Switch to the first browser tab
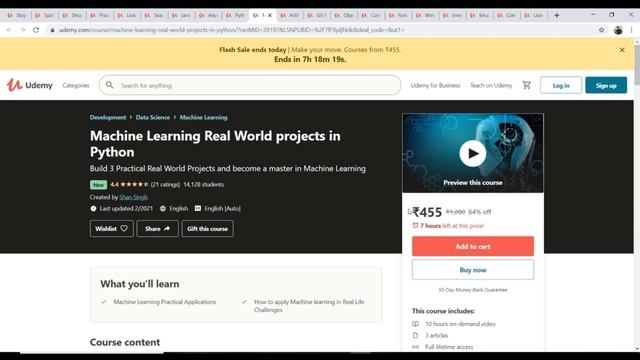 [17, 15]
